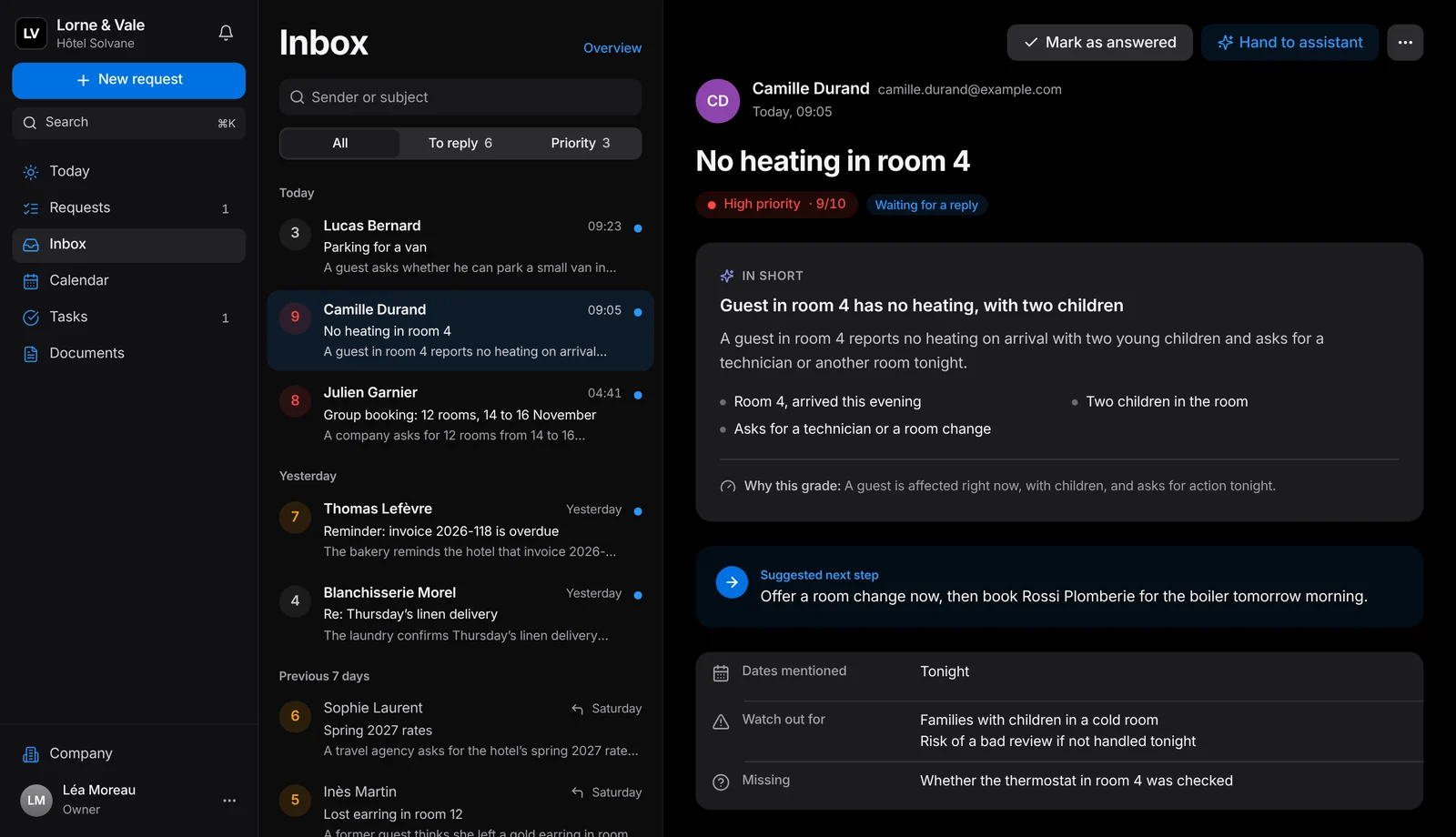Click the Waiting for a reply tag
The image size is (1456, 837).
click(x=926, y=205)
